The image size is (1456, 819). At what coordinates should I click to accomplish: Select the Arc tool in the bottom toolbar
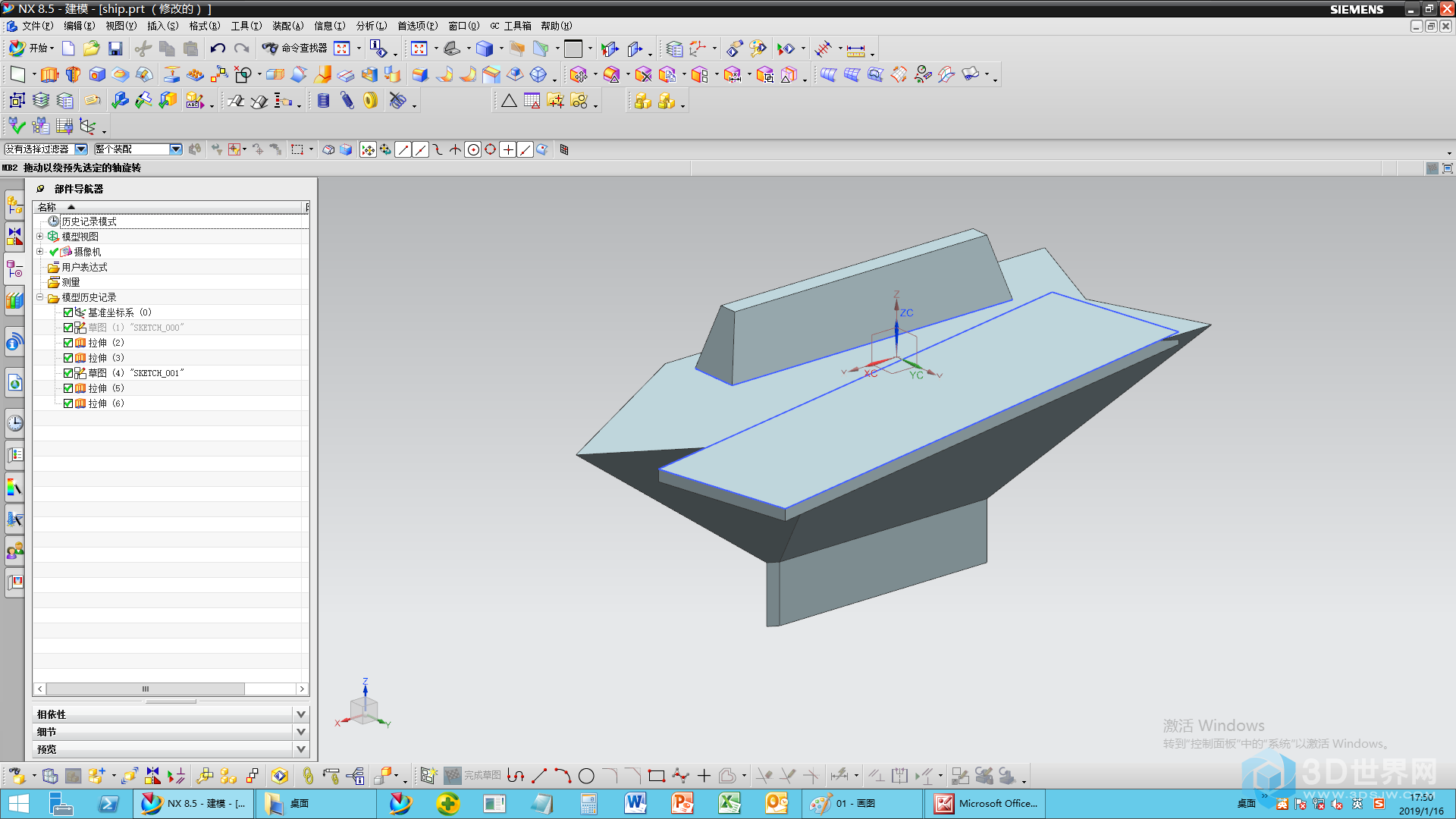coord(563,776)
